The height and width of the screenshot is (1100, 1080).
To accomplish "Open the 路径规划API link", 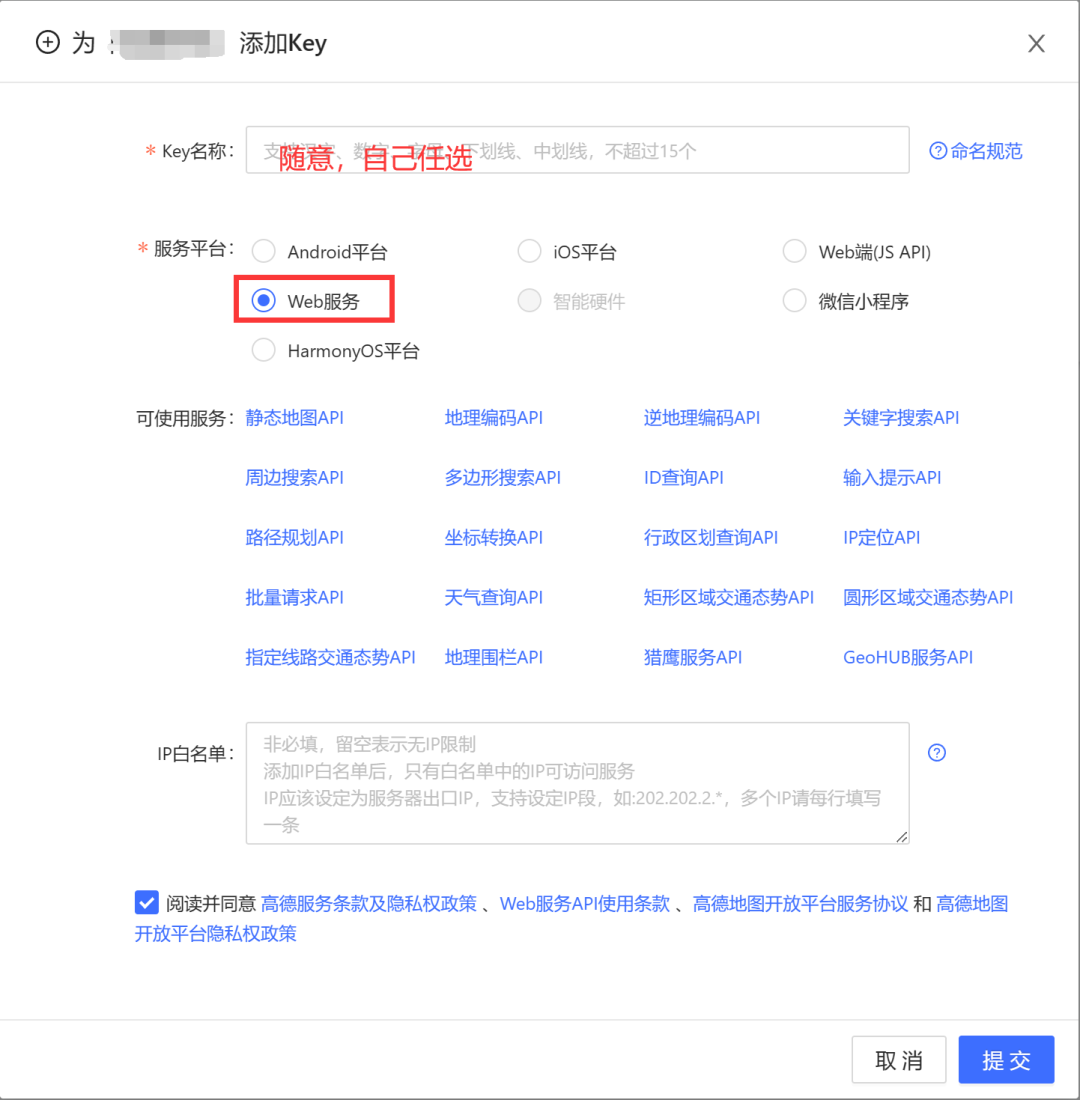I will point(295,538).
